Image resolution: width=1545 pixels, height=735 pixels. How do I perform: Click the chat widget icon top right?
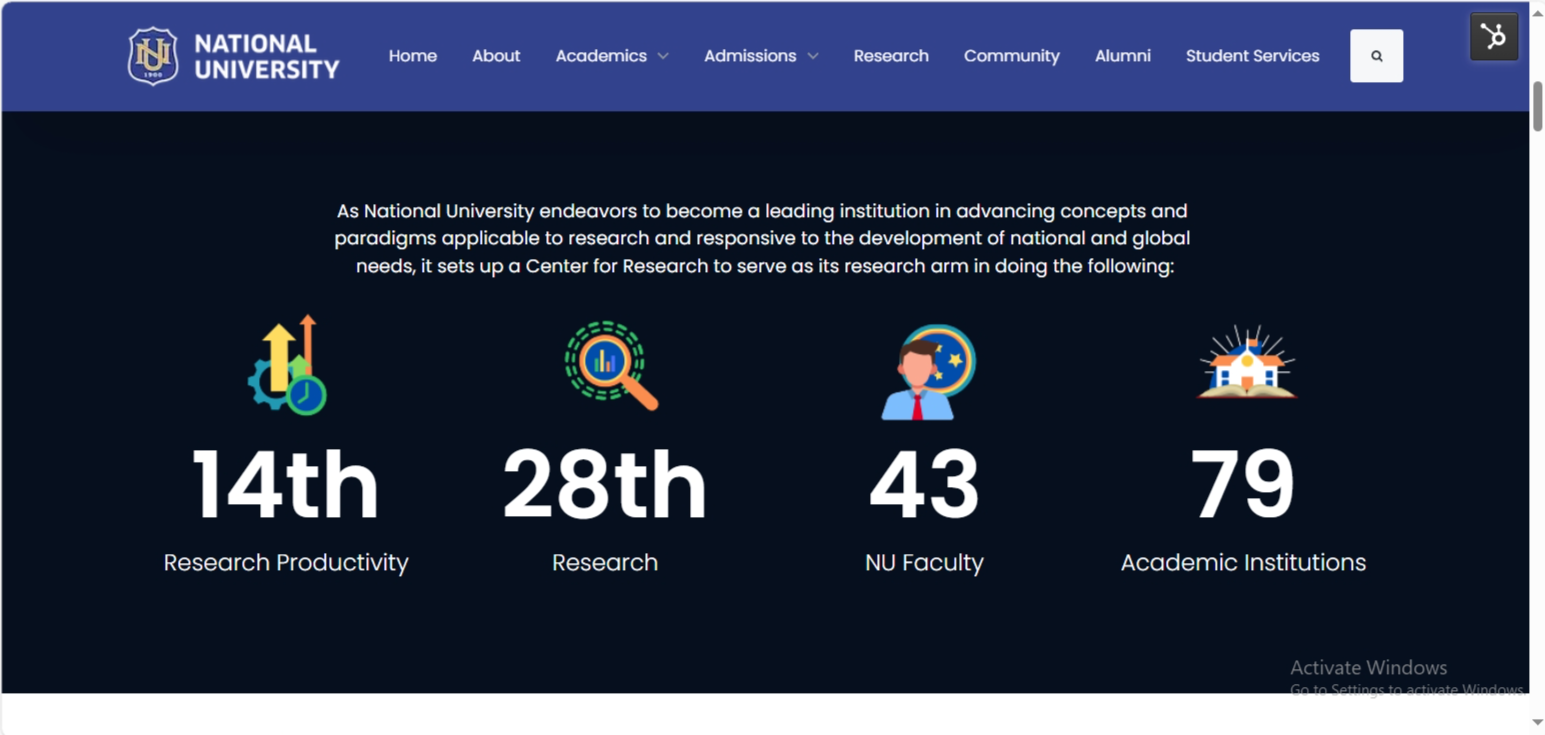click(1494, 35)
